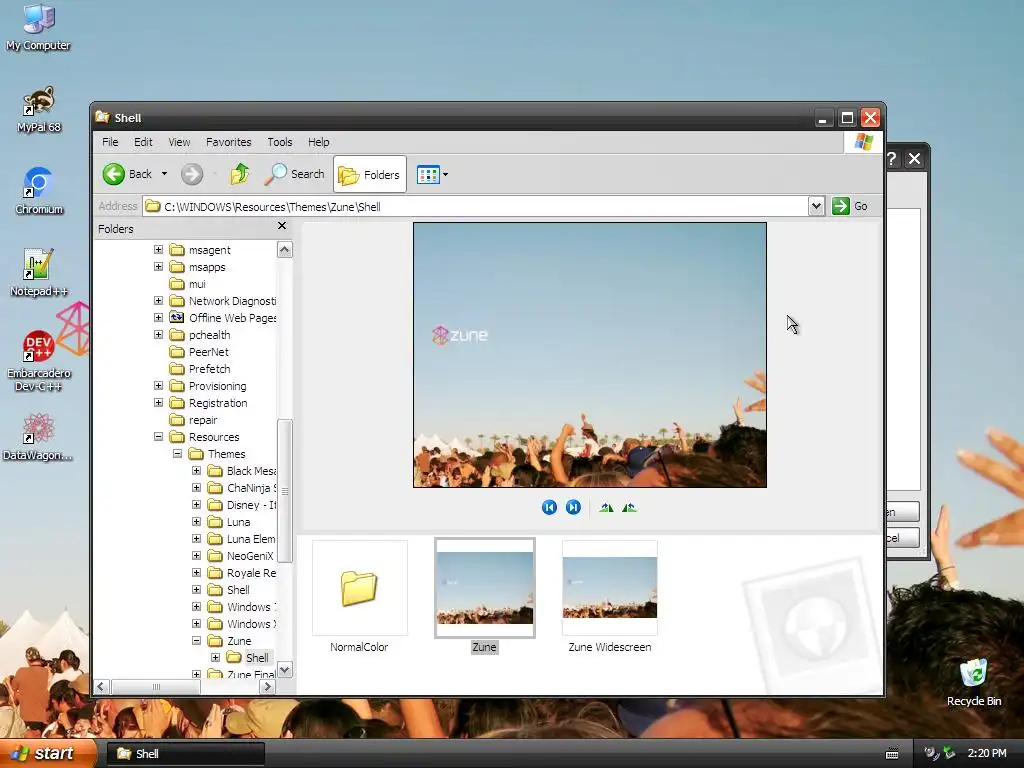Open the Help menu

point(319,142)
